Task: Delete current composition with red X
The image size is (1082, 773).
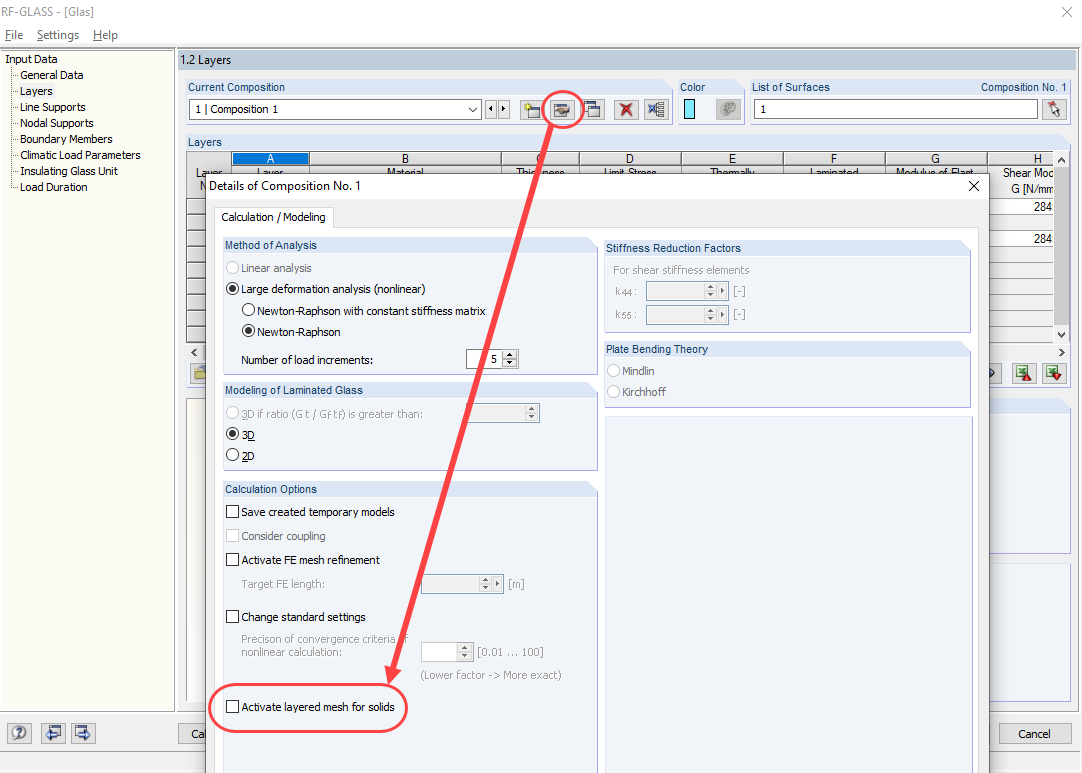Action: (626, 109)
